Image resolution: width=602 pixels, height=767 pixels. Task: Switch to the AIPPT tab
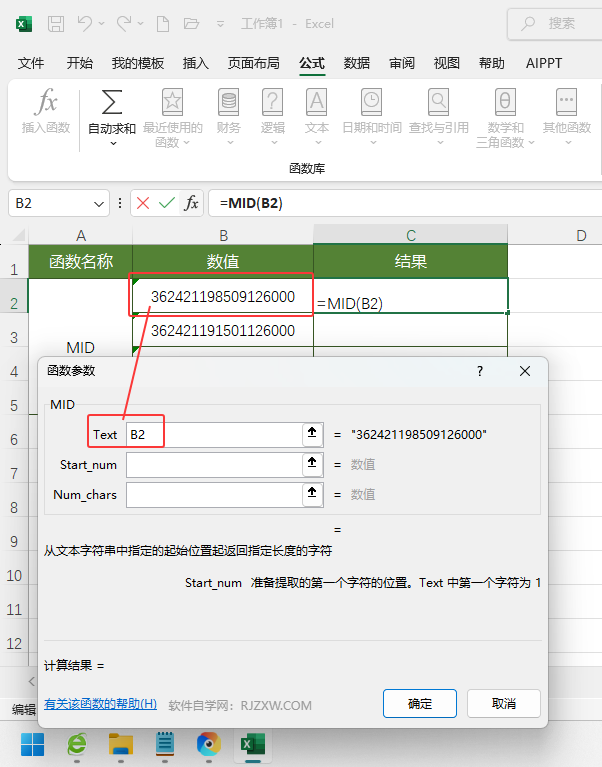(544, 63)
